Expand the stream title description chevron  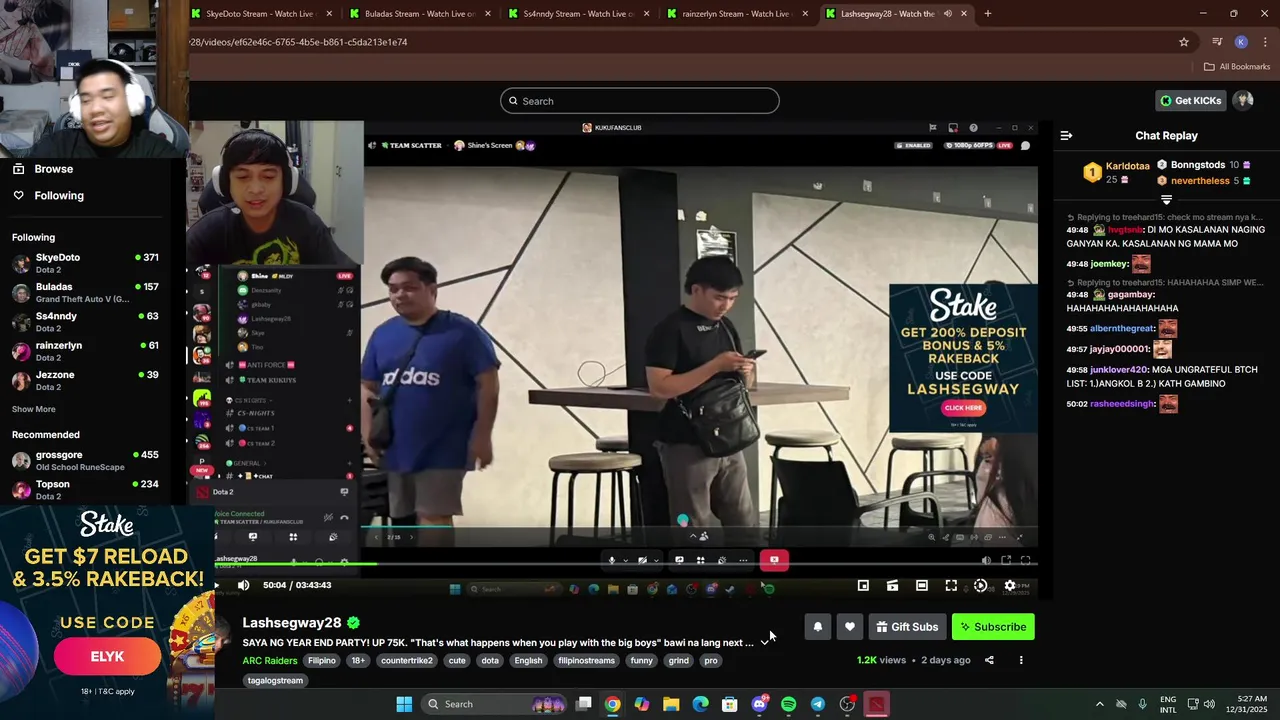pyautogui.click(x=765, y=643)
